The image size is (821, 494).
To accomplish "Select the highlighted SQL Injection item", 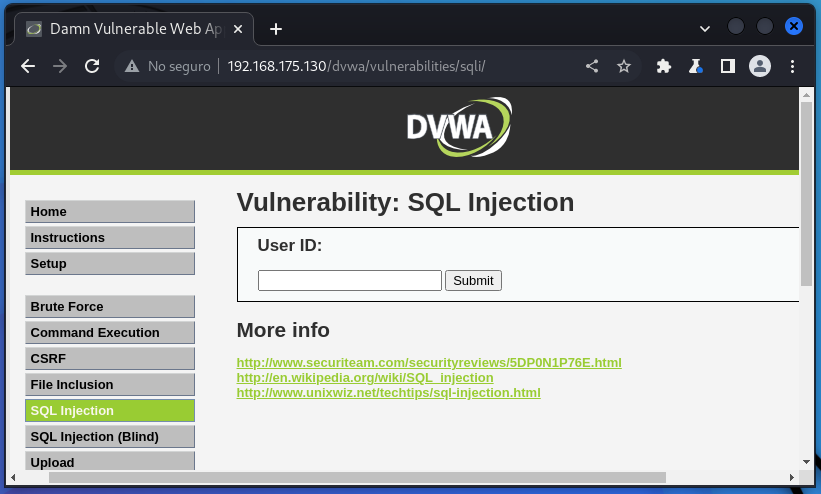I will pos(110,411).
